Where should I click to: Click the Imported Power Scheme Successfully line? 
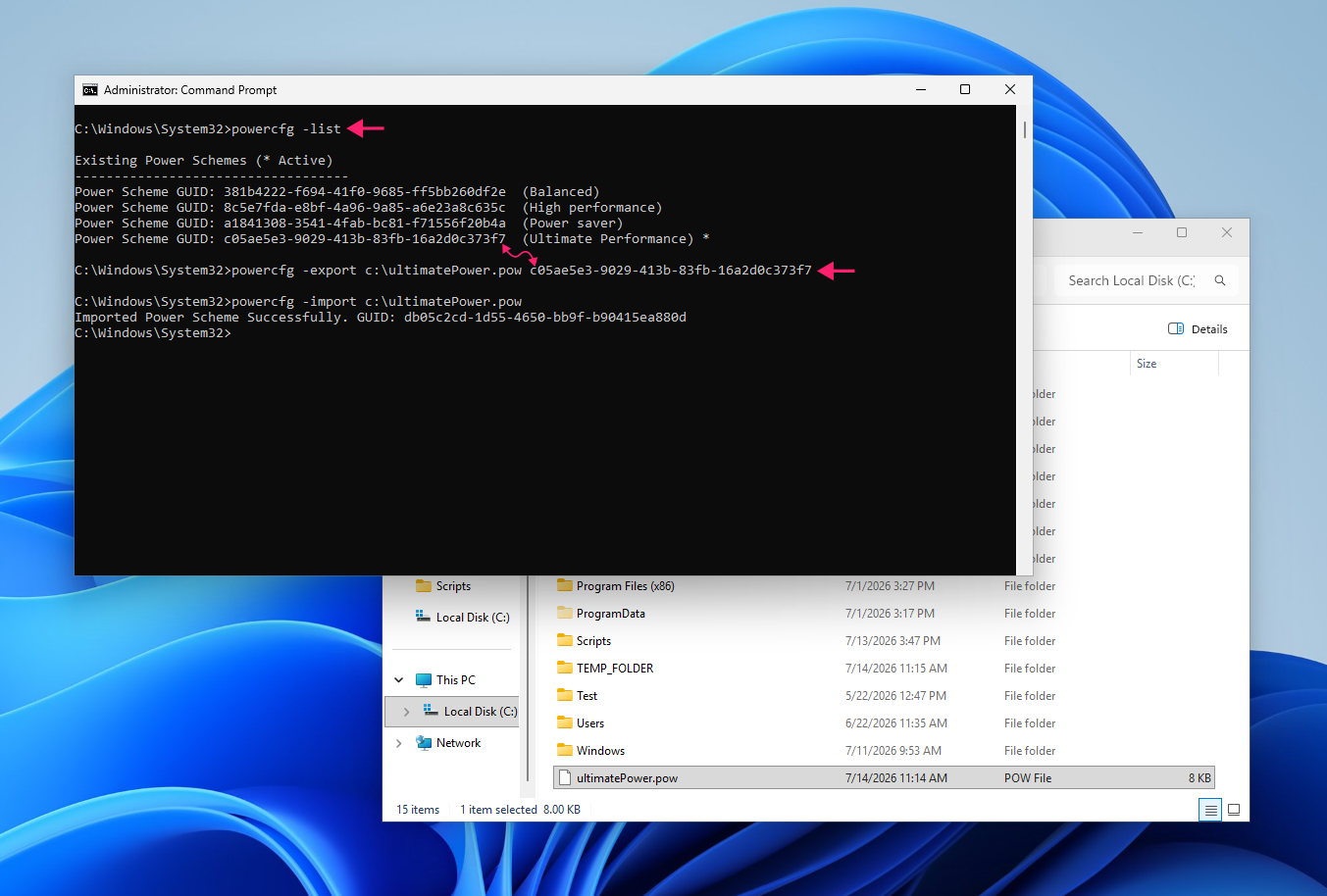point(381,318)
